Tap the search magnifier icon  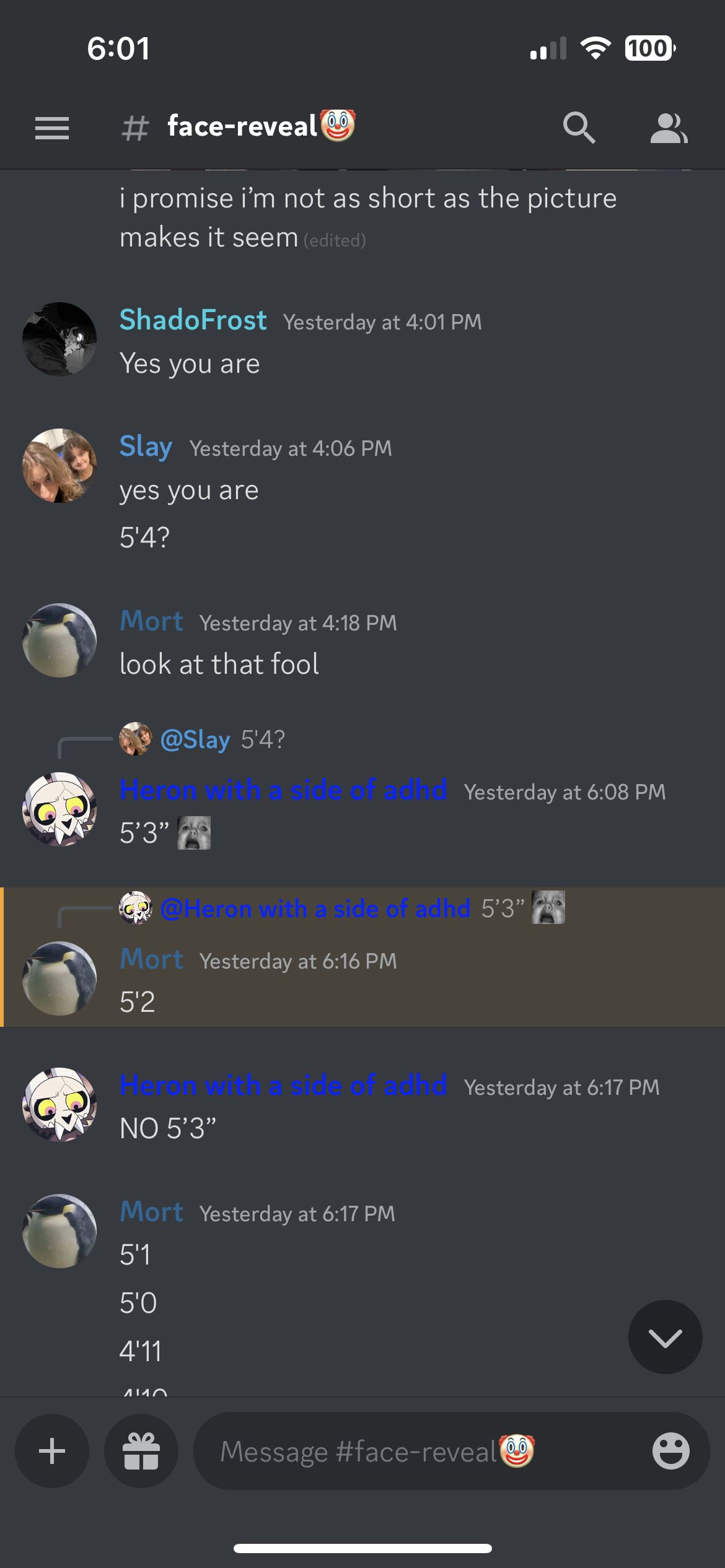[579, 128]
